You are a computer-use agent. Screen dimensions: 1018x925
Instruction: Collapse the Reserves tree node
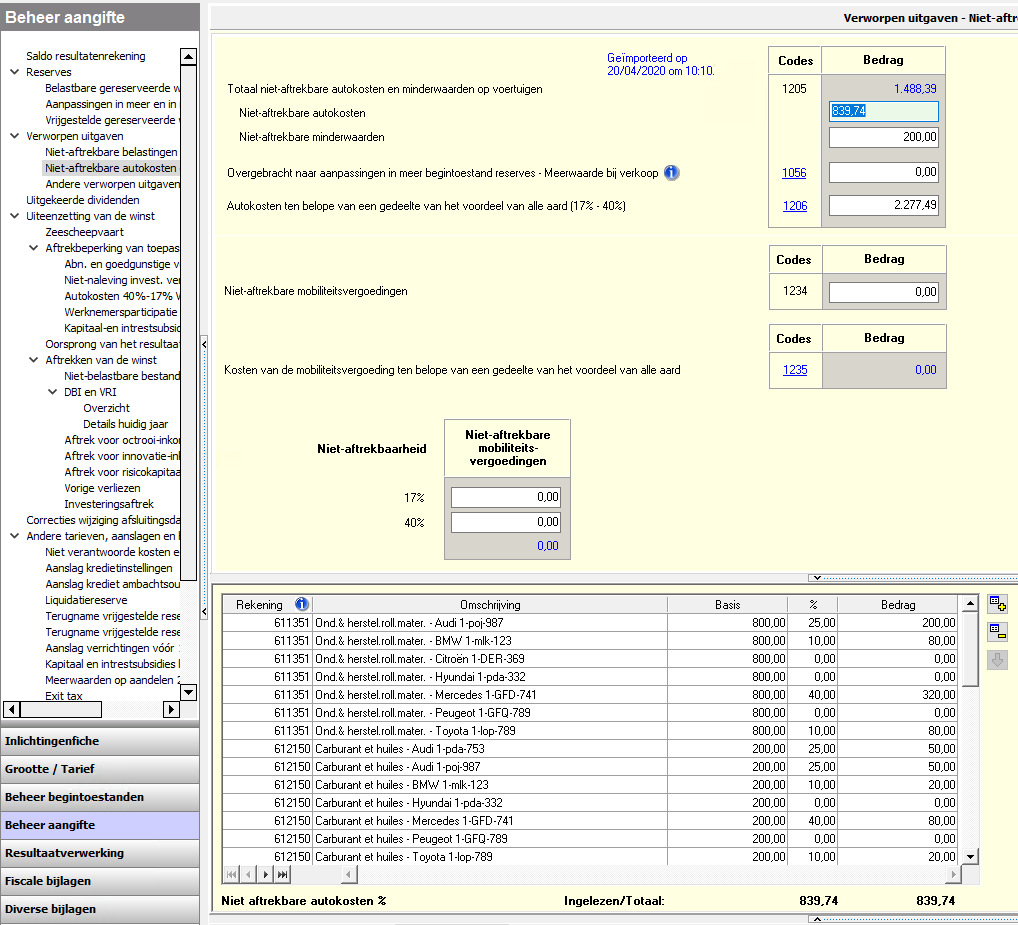(x=15, y=72)
